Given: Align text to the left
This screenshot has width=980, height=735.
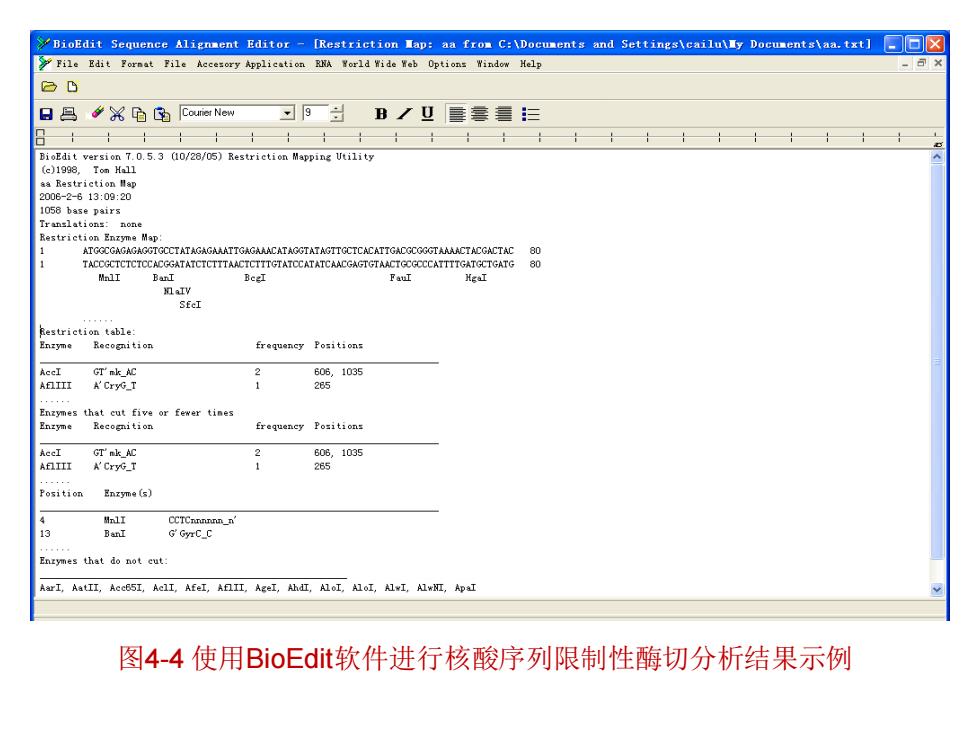Looking at the screenshot, I should pos(457,114).
